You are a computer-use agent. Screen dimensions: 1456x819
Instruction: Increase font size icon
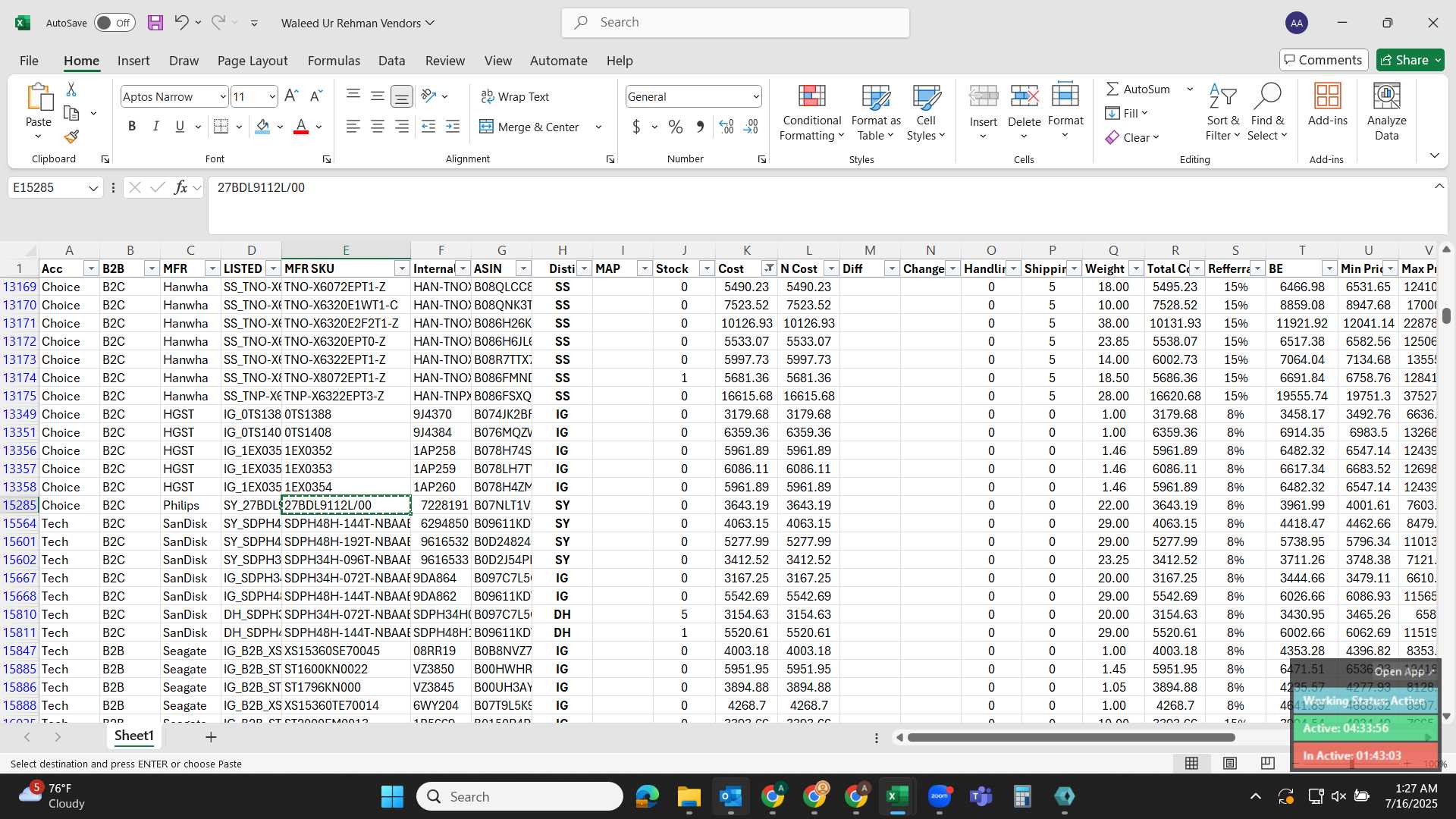point(291,96)
